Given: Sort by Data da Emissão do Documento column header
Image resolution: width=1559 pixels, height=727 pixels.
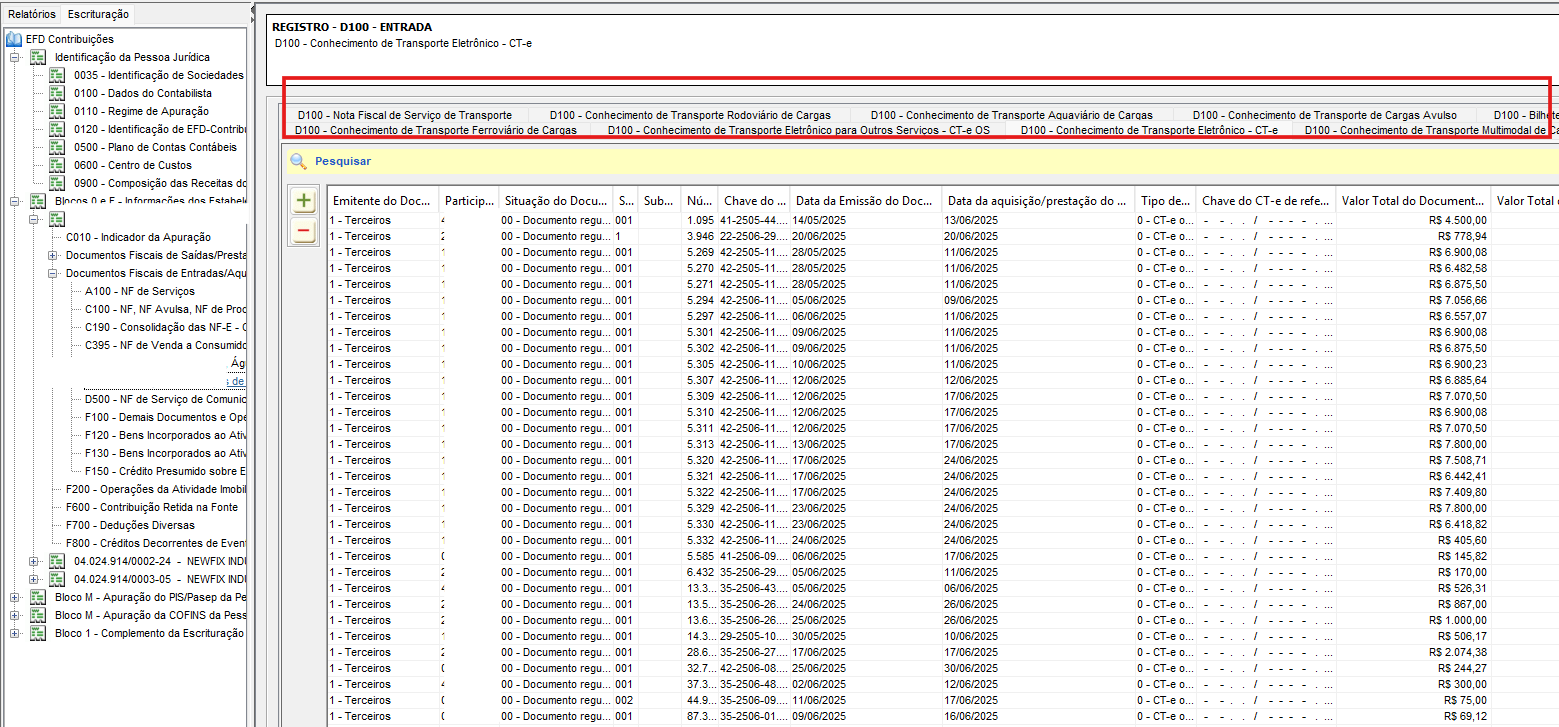Looking at the screenshot, I should point(865,201).
